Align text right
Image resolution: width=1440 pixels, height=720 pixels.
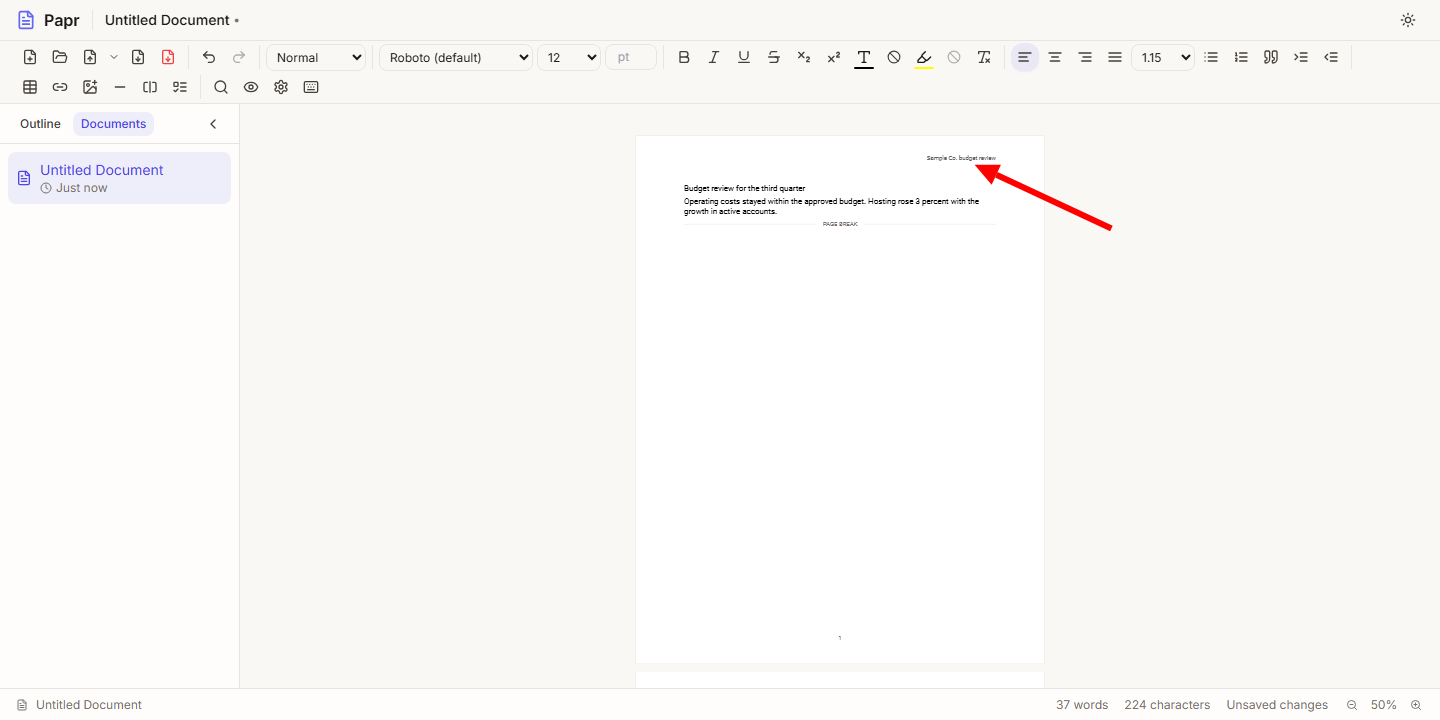(x=1085, y=57)
